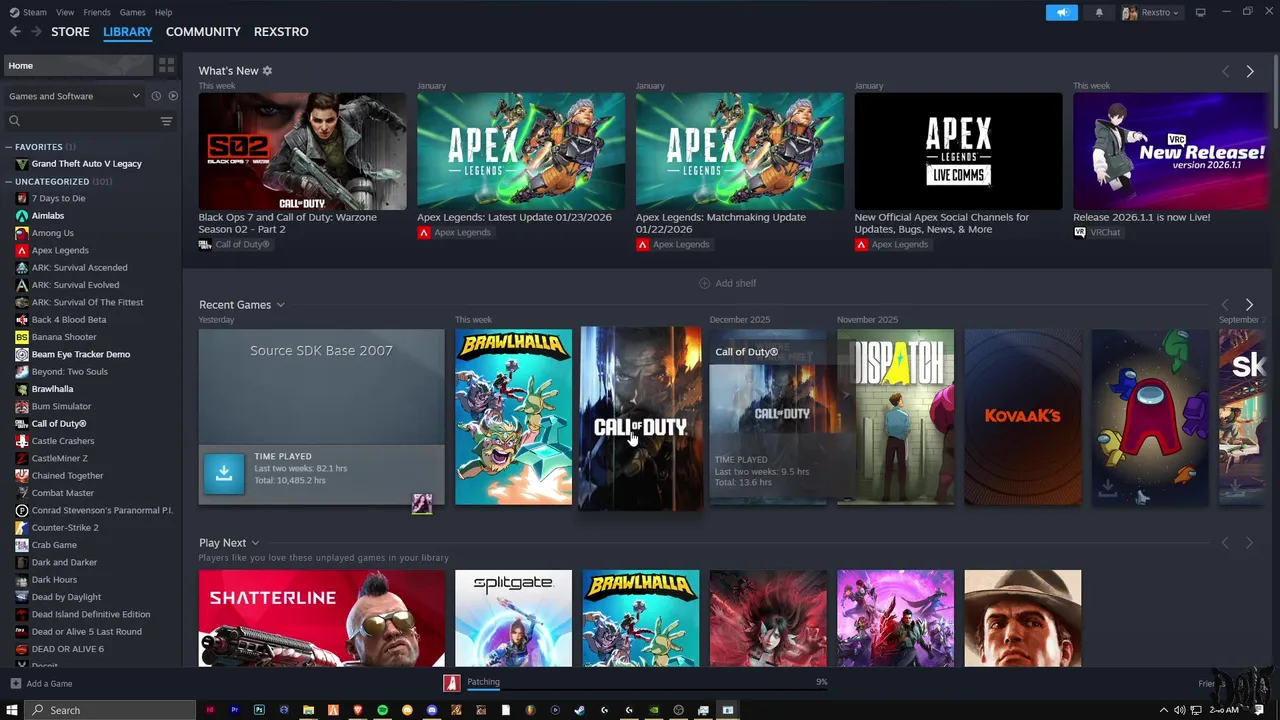Open Spotify from the taskbar
The width and height of the screenshot is (1280, 720).
tap(382, 710)
